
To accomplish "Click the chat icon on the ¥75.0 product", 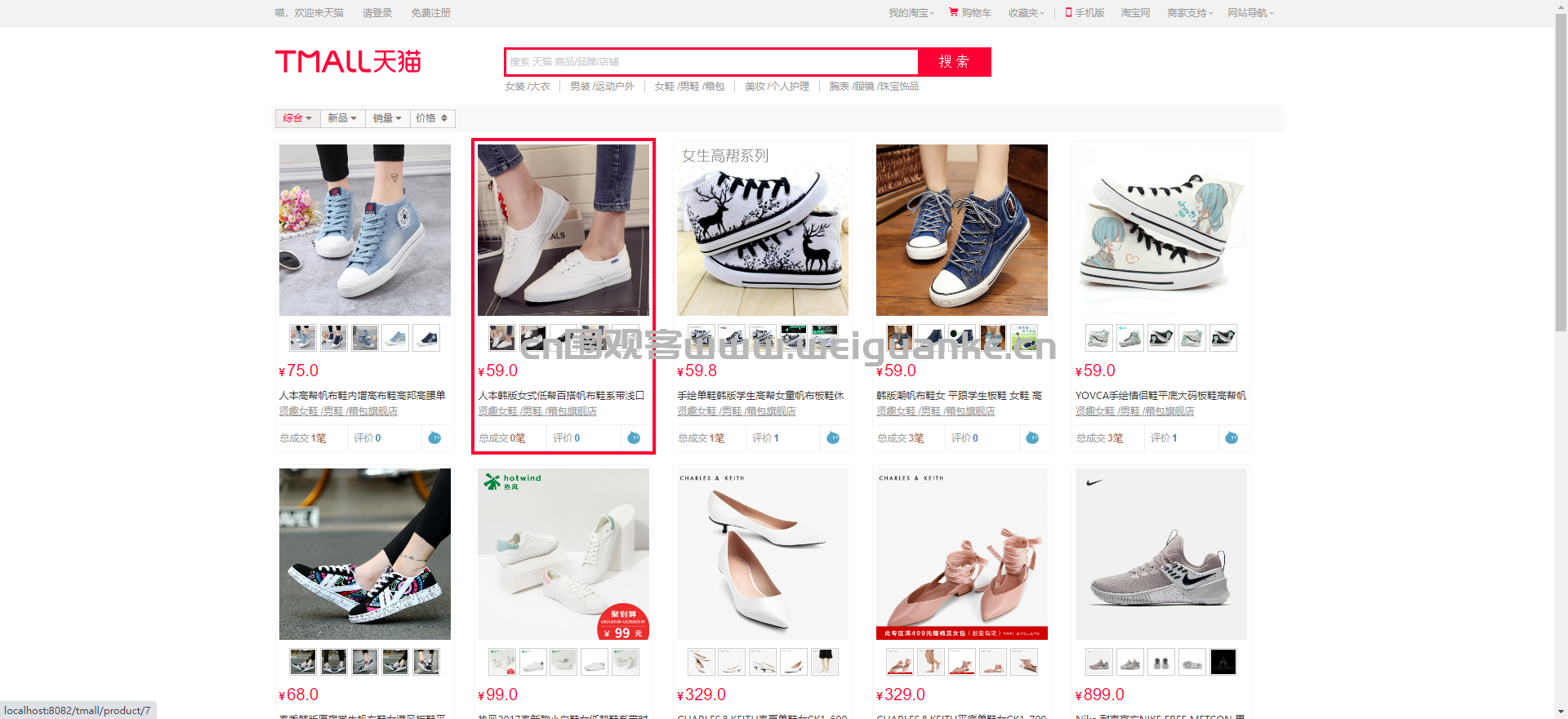I will (434, 438).
